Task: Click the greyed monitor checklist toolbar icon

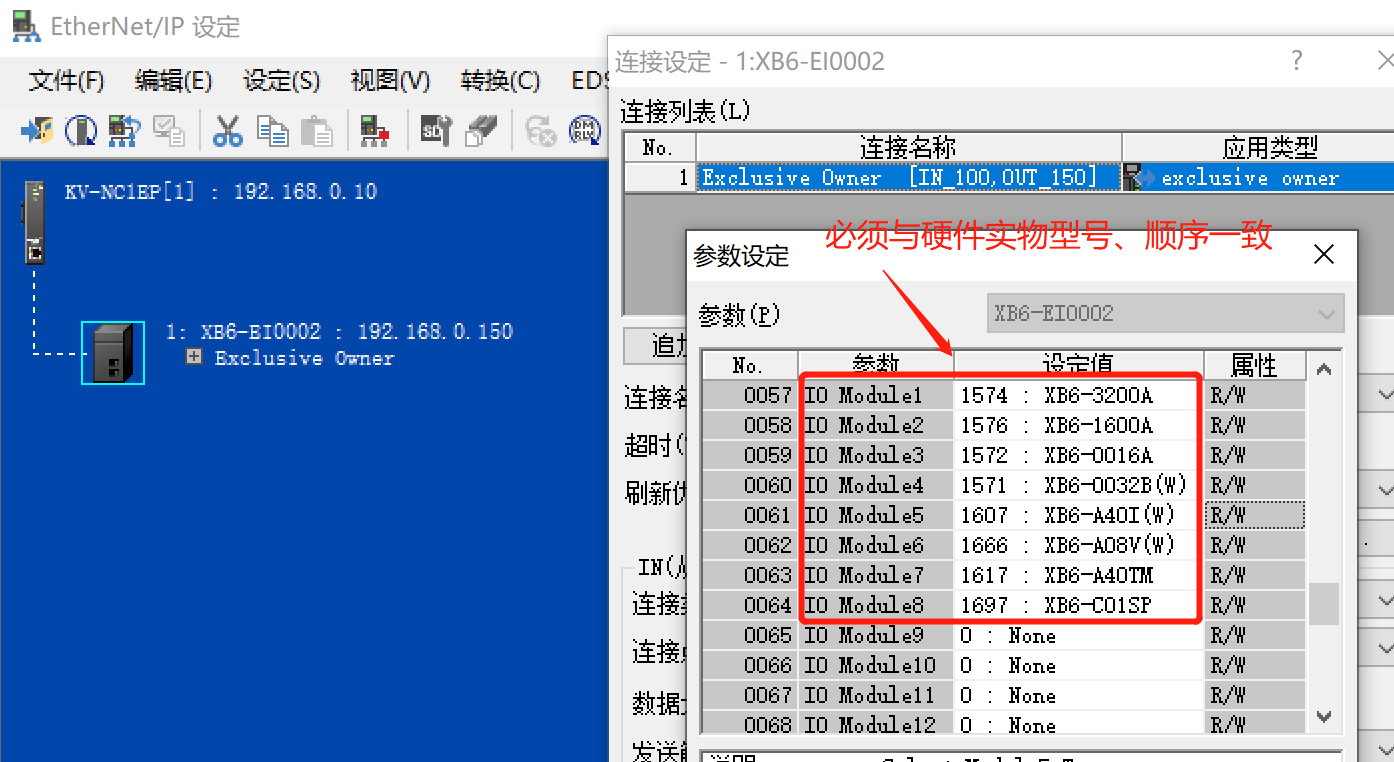Action: 168,131
